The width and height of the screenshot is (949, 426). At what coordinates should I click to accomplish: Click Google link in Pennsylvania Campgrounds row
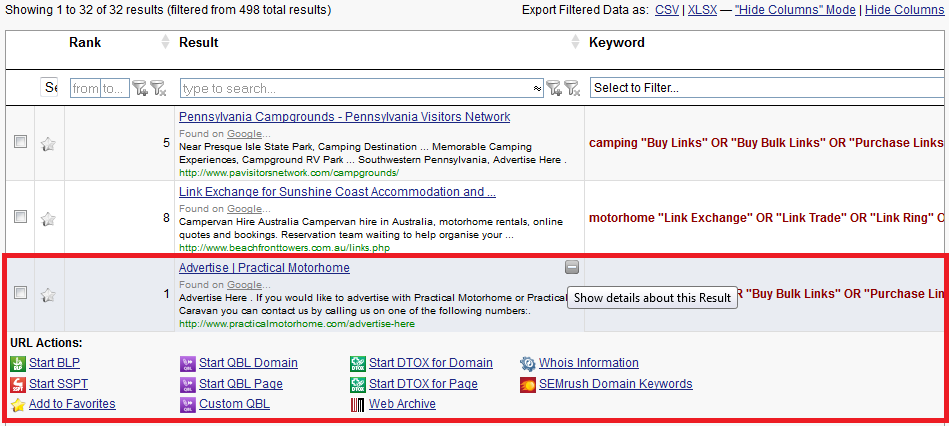[245, 134]
